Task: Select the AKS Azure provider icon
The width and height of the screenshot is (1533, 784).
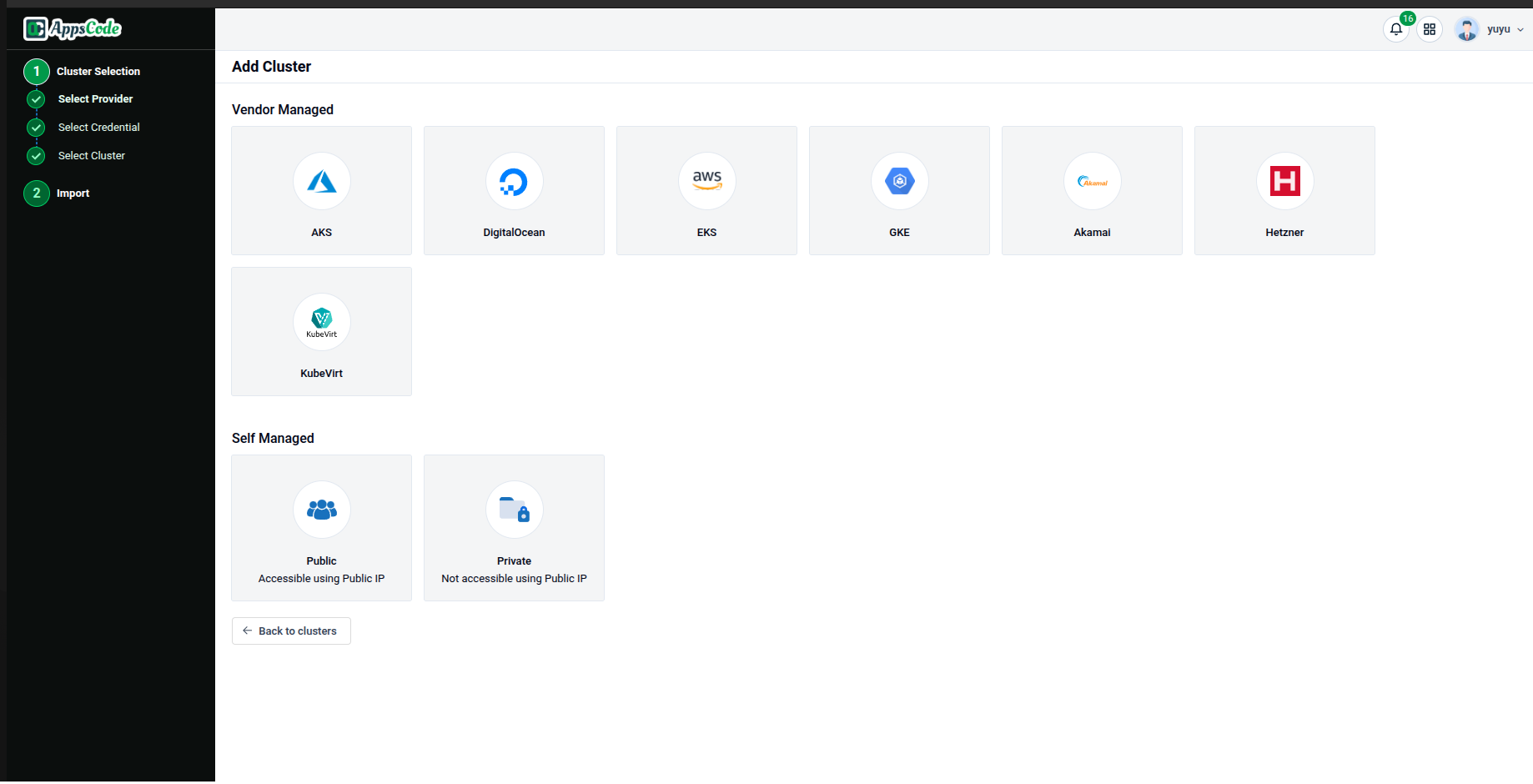Action: pos(321,181)
